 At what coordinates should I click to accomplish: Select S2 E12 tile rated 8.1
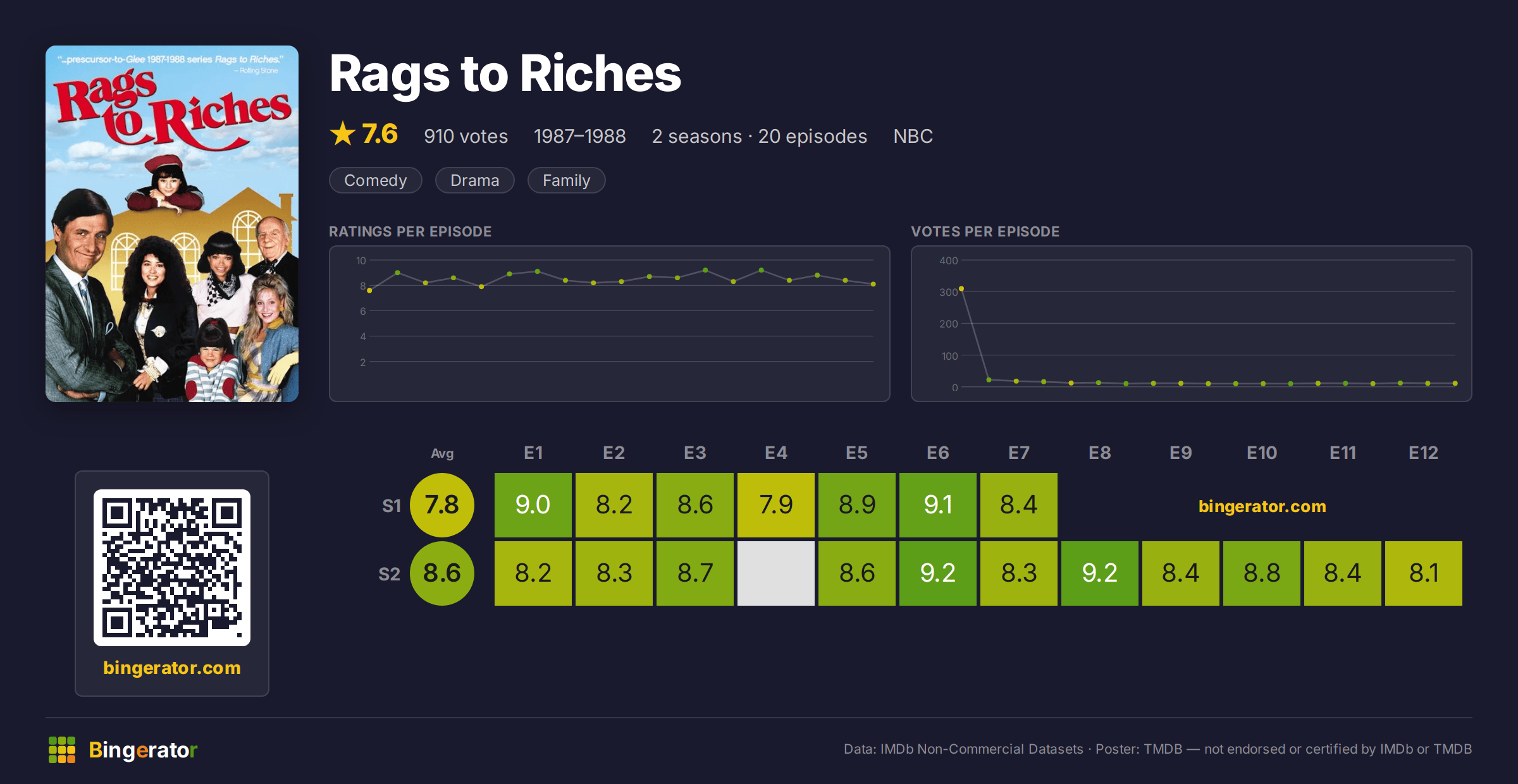coord(1424,573)
